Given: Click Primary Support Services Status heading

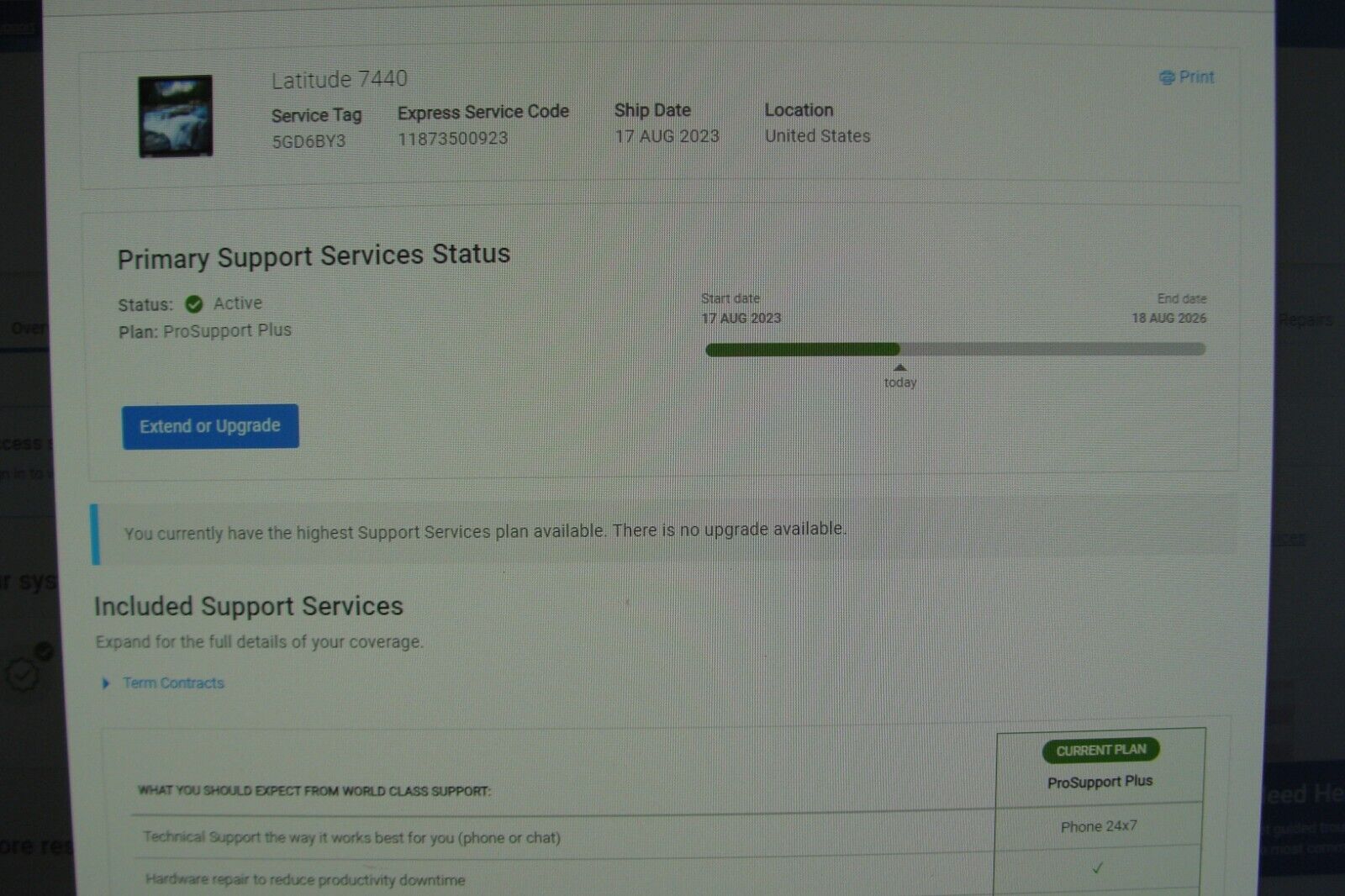Looking at the screenshot, I should coord(314,256).
